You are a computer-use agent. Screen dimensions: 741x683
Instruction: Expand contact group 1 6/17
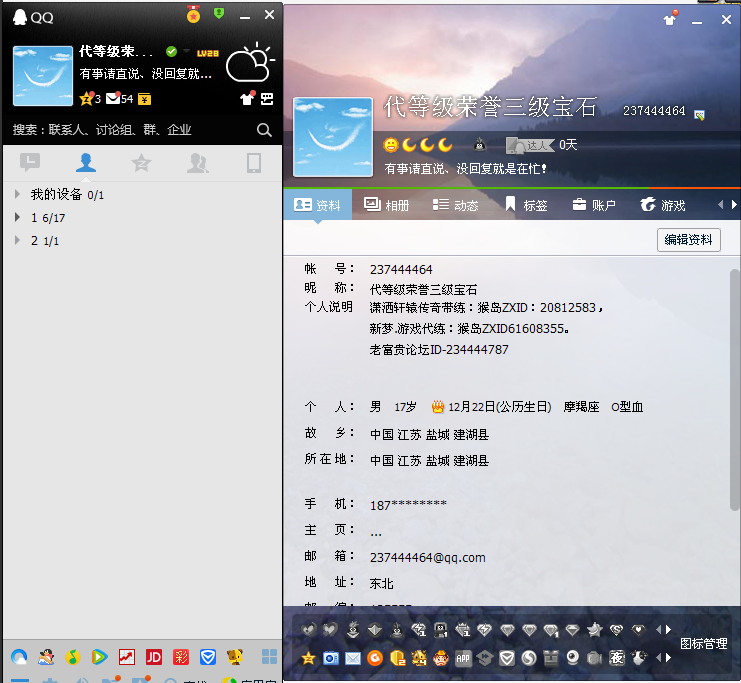pos(17,217)
